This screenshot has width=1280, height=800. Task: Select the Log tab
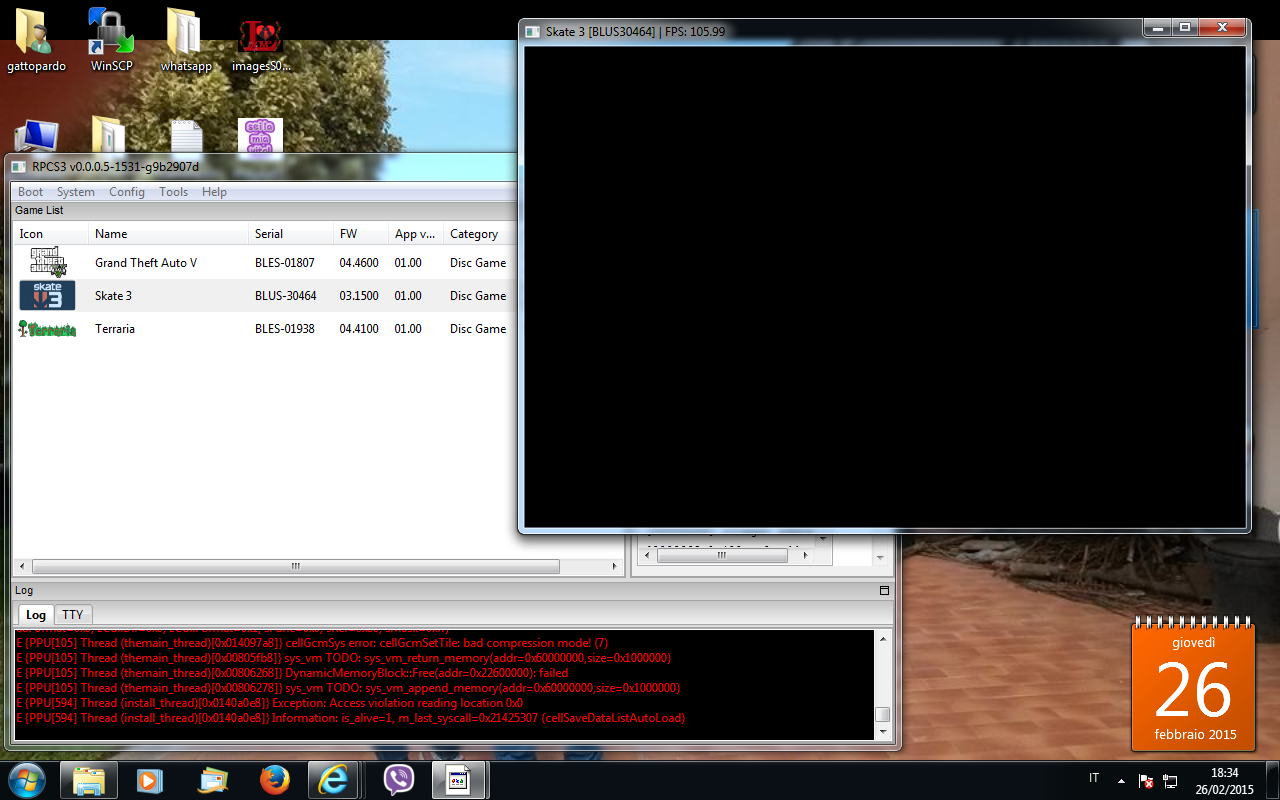pyautogui.click(x=36, y=614)
